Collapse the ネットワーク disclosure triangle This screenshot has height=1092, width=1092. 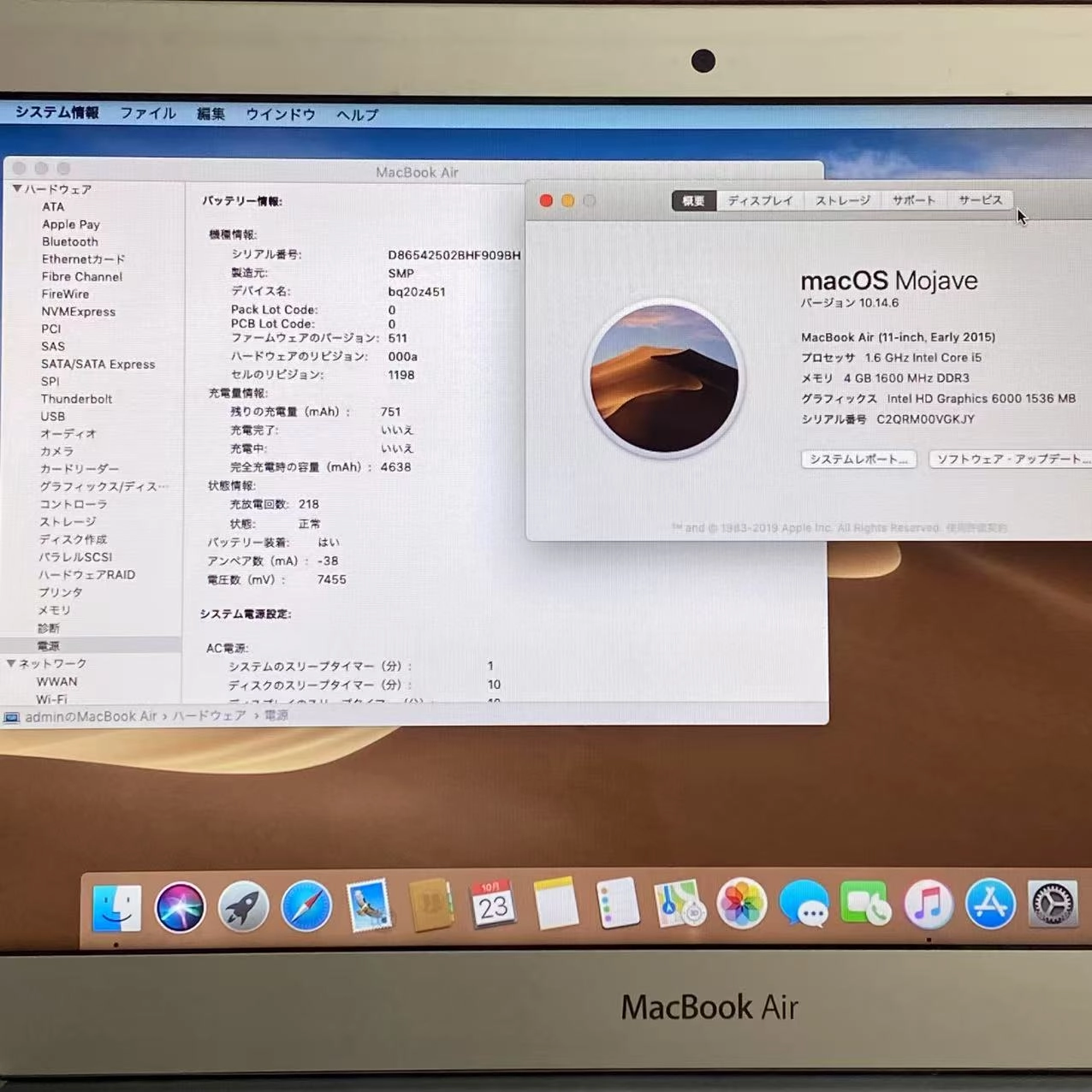point(11,663)
